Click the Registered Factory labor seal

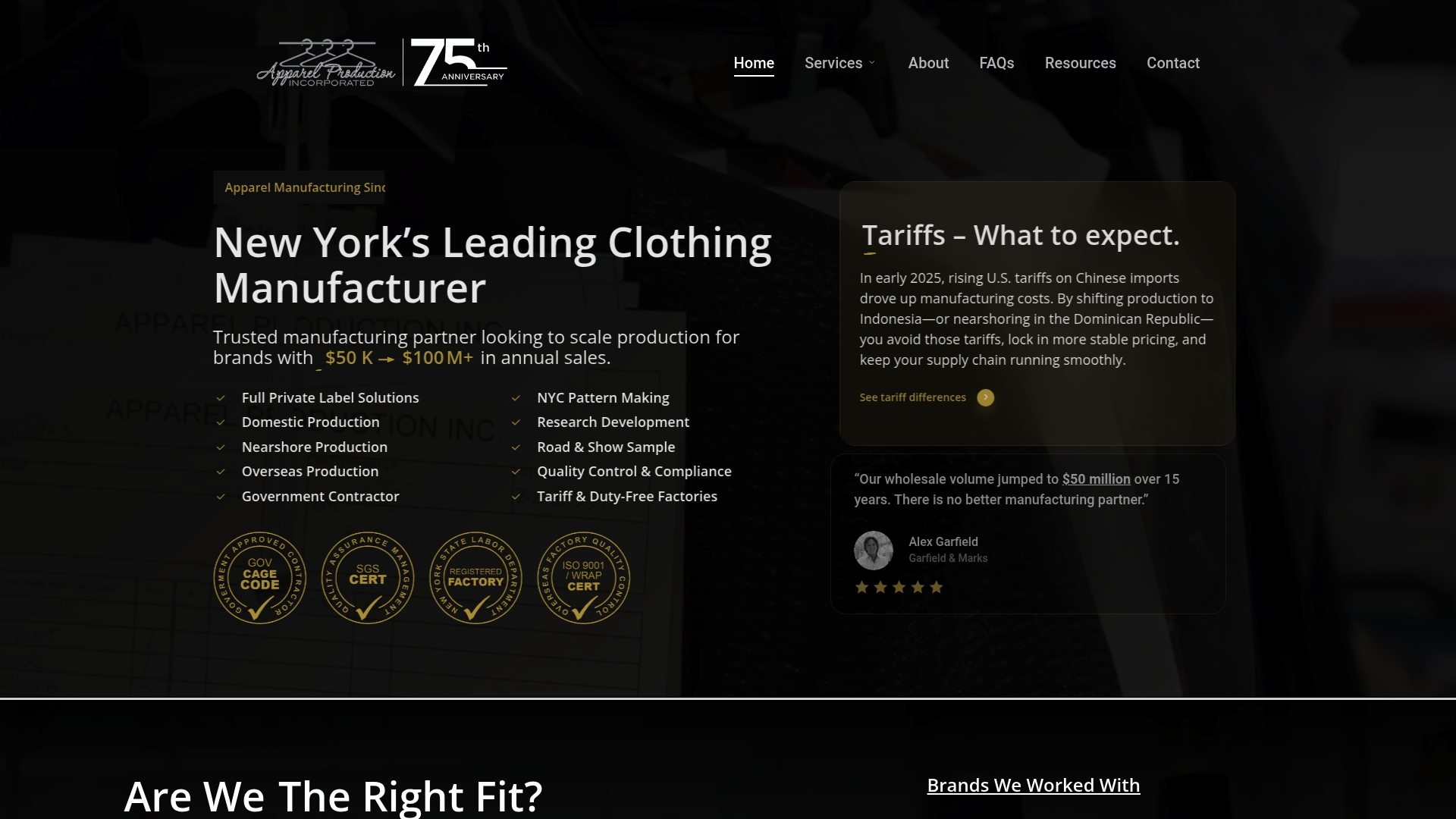(475, 578)
